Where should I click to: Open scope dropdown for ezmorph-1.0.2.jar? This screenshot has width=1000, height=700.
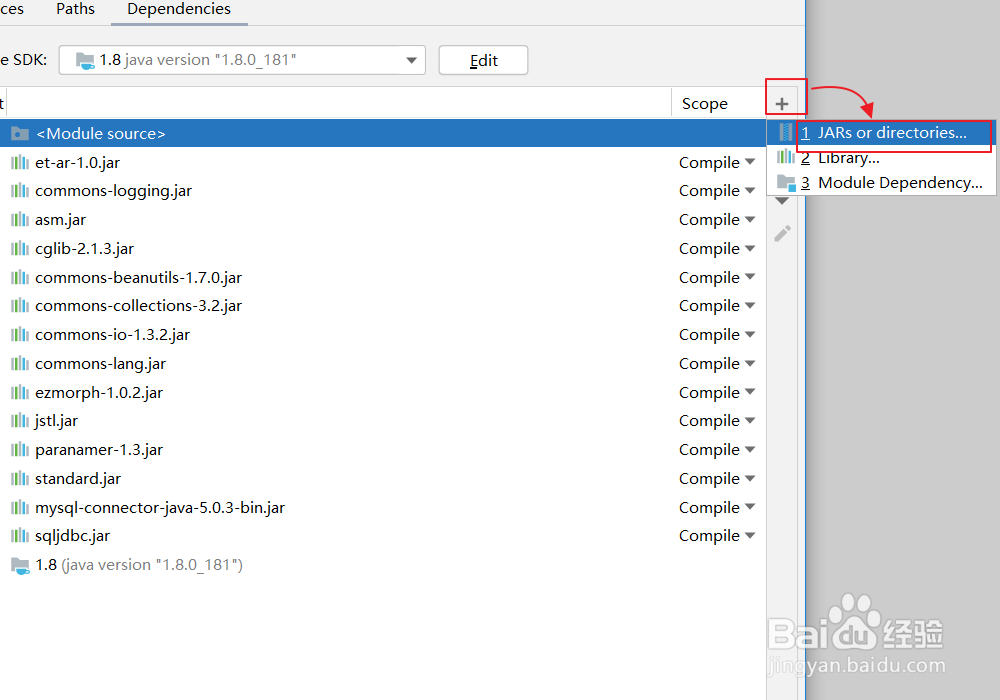coord(750,391)
